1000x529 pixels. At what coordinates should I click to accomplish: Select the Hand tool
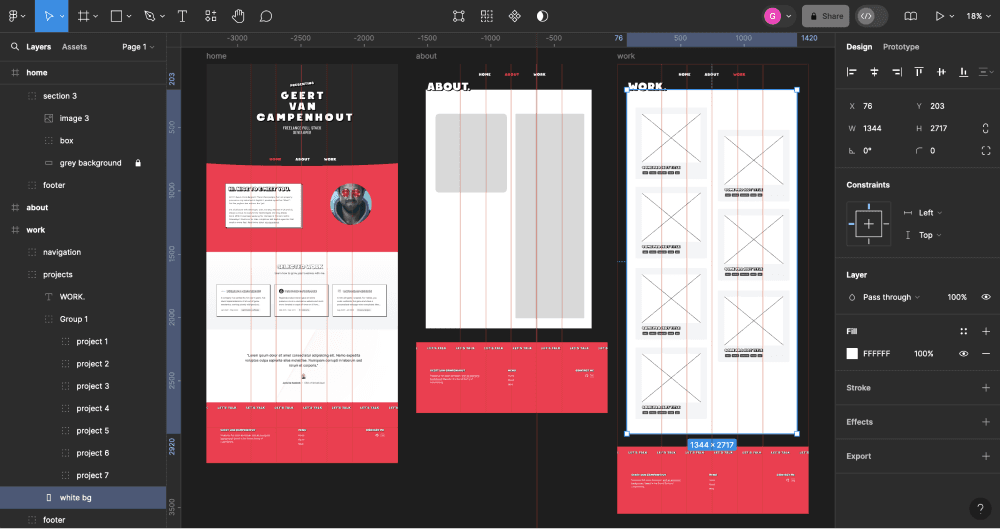(x=238, y=16)
